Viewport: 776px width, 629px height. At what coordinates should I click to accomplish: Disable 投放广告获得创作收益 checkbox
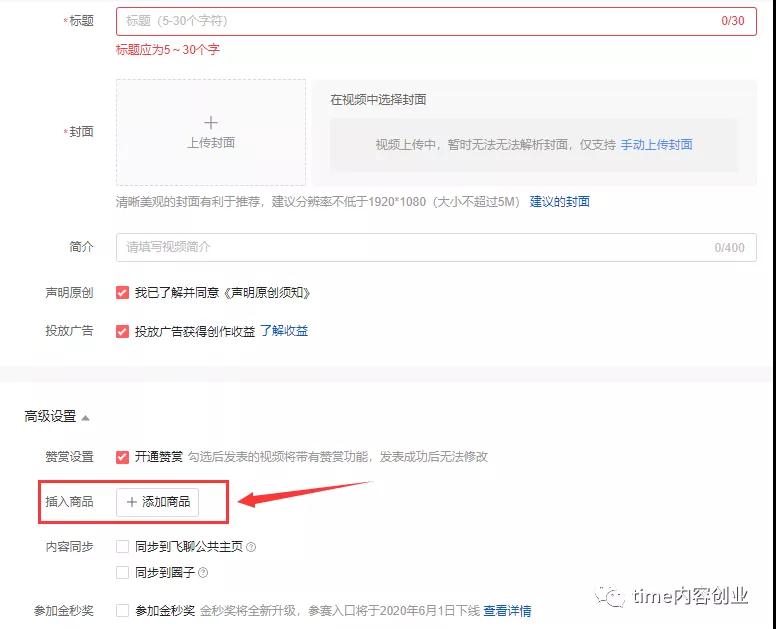(122, 331)
